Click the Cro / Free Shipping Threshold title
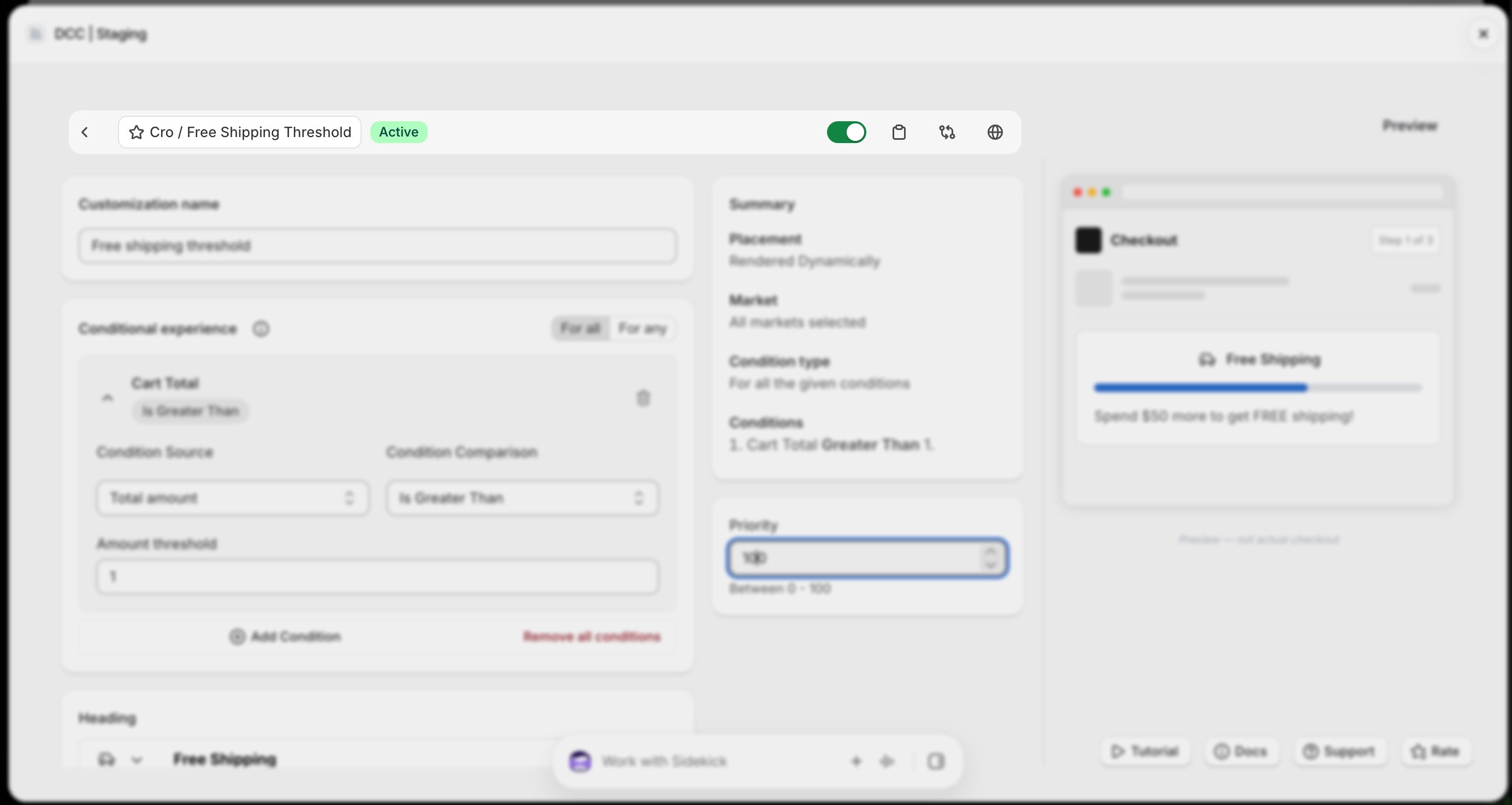 pos(239,132)
